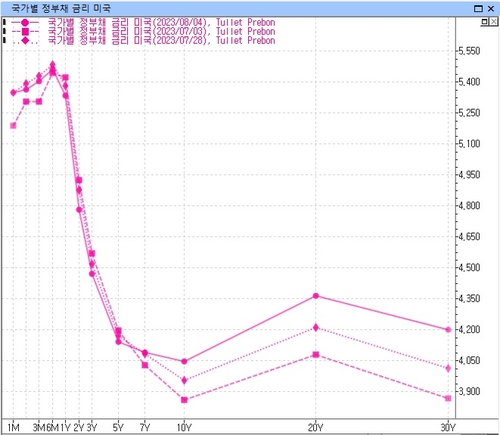Screen dimensions: 500x435
Task: Click the 6M diamond point at the curve peak
Action: (x=52, y=64)
